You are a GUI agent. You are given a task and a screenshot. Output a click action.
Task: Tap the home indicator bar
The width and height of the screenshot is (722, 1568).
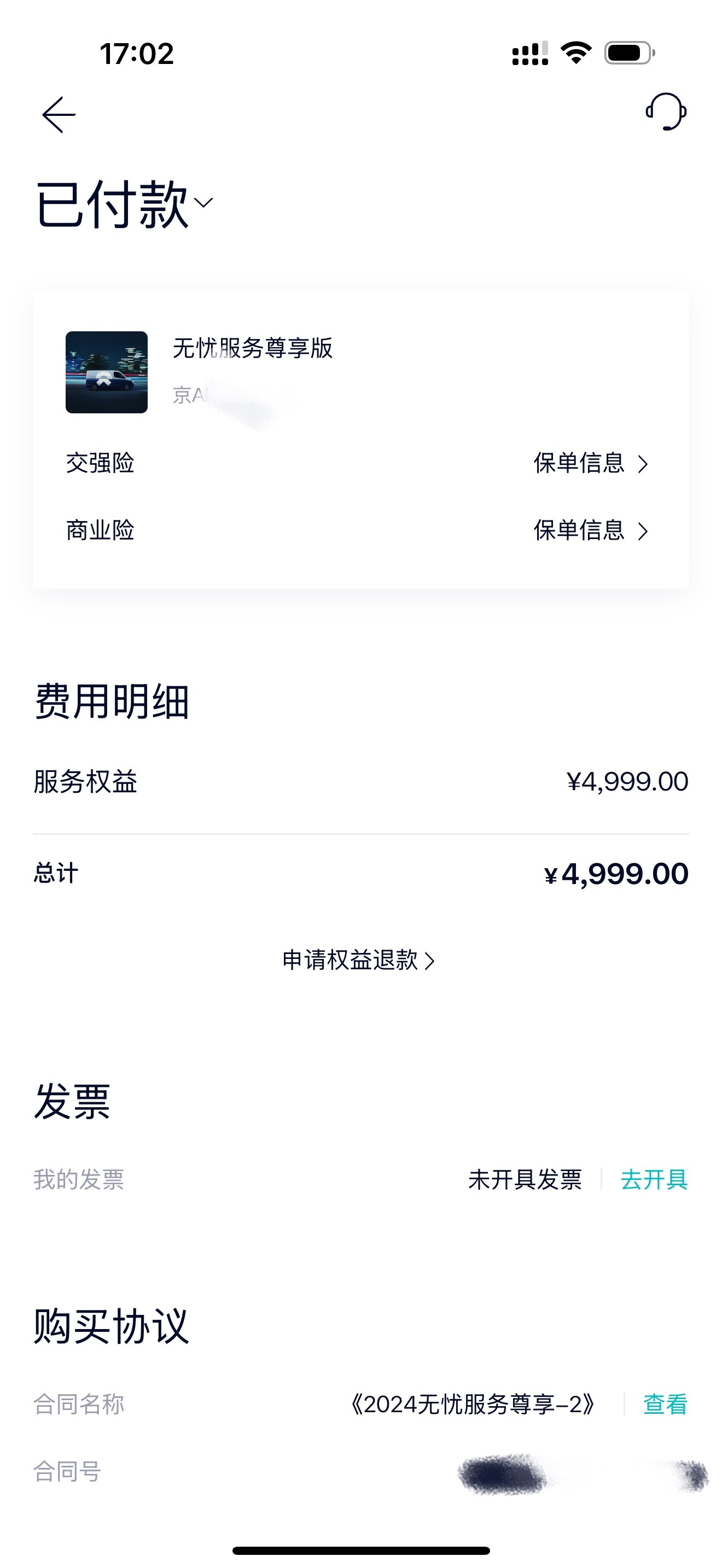pos(361,1551)
